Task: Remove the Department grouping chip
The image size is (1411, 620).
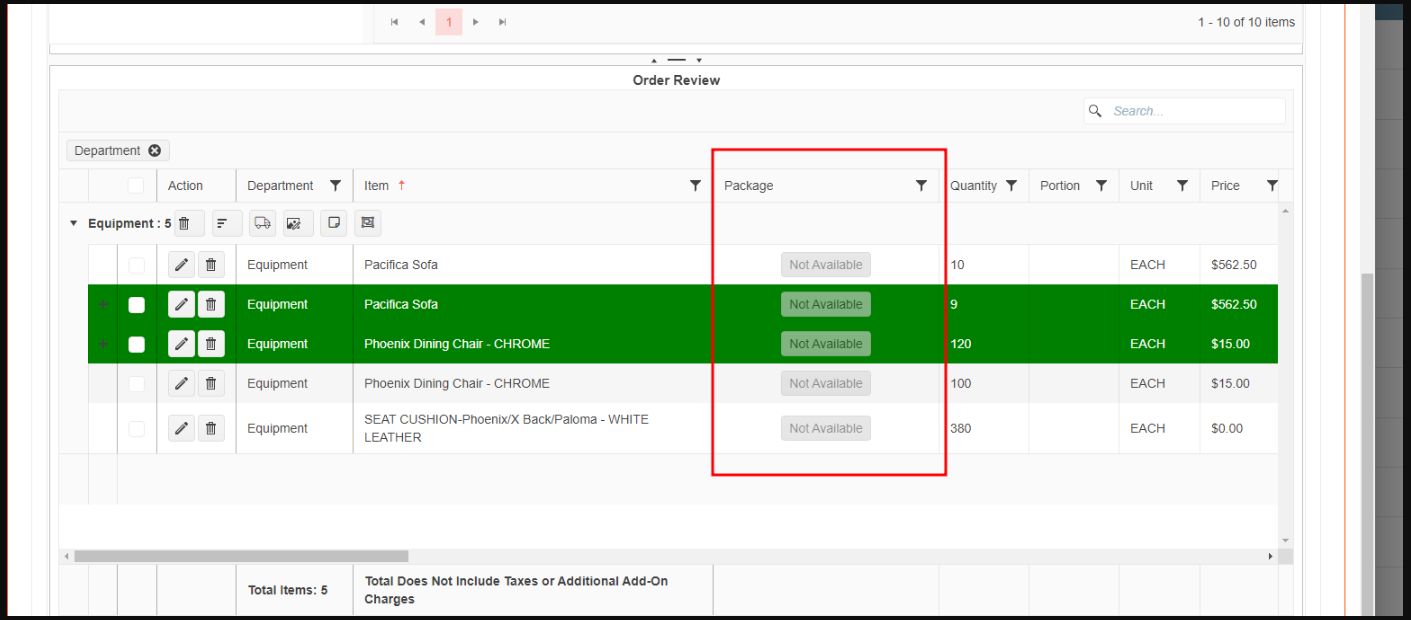Action: 155,151
